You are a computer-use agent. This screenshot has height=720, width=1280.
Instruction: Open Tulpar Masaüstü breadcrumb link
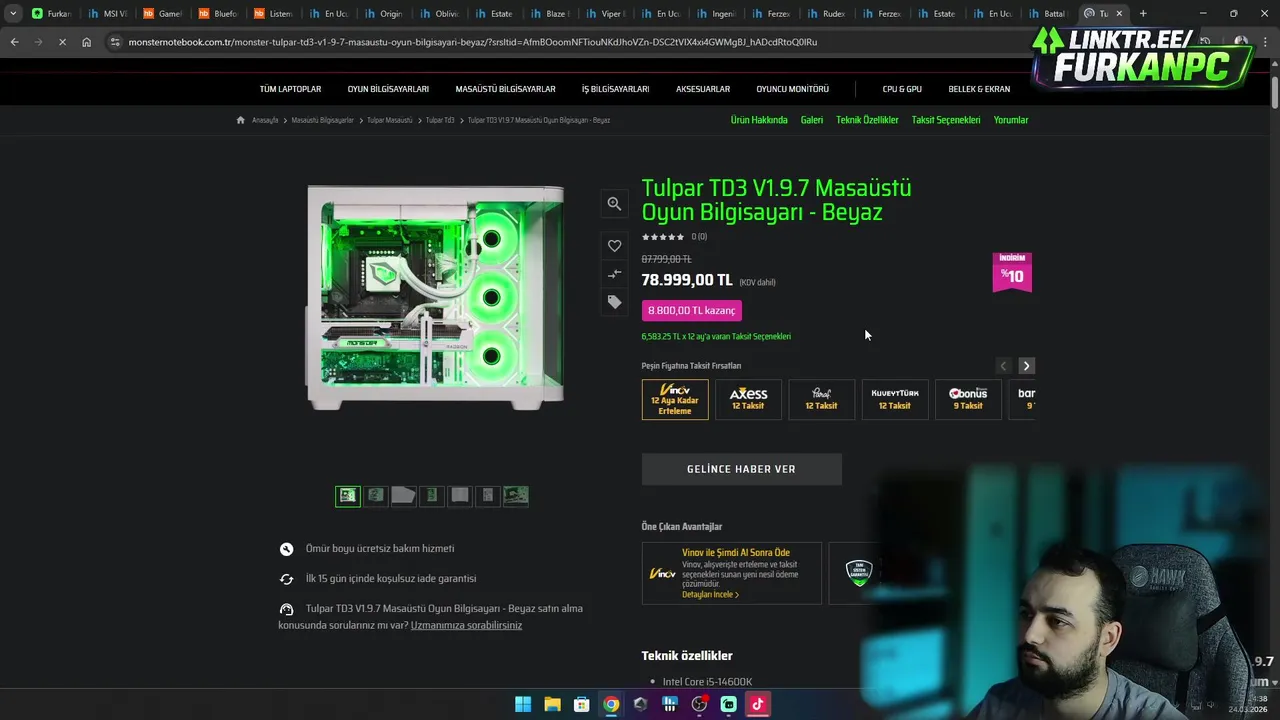[x=389, y=120]
